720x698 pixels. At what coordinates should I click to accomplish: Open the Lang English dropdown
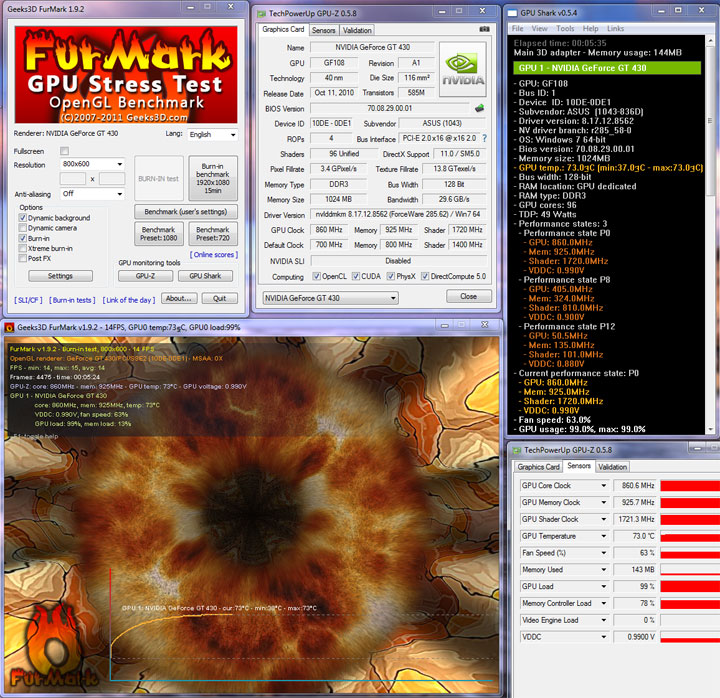tap(213, 135)
